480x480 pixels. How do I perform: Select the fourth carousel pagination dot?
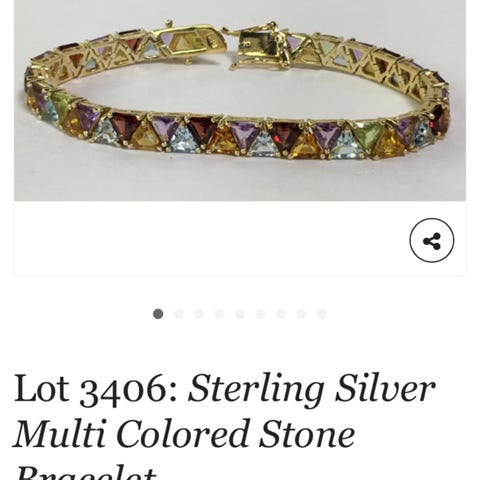pyautogui.click(x=219, y=314)
